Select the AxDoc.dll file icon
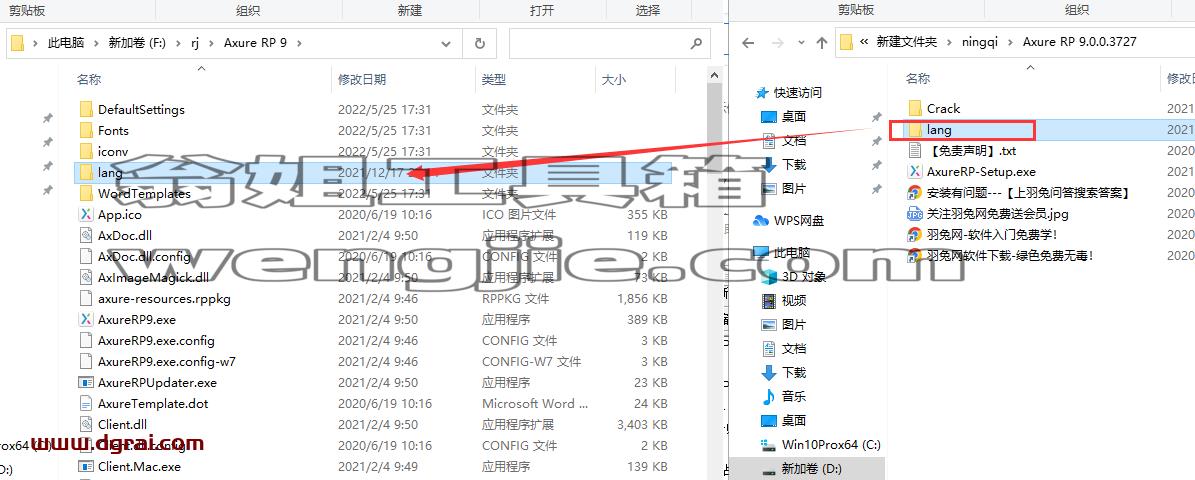Screen dimensions: 1195x480 click(86, 236)
